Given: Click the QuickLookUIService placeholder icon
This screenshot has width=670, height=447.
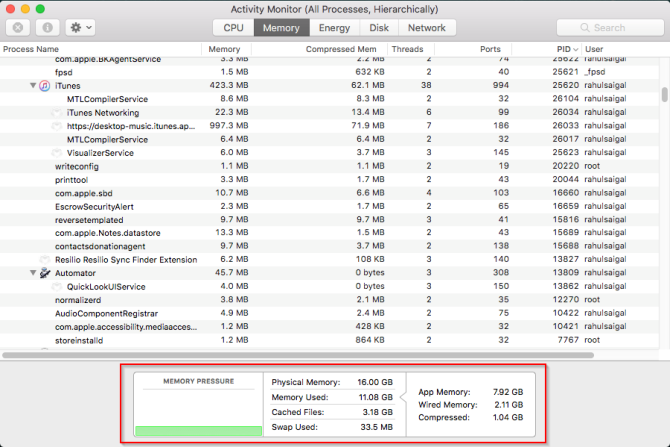Looking at the screenshot, I should pyautogui.click(x=56, y=287).
